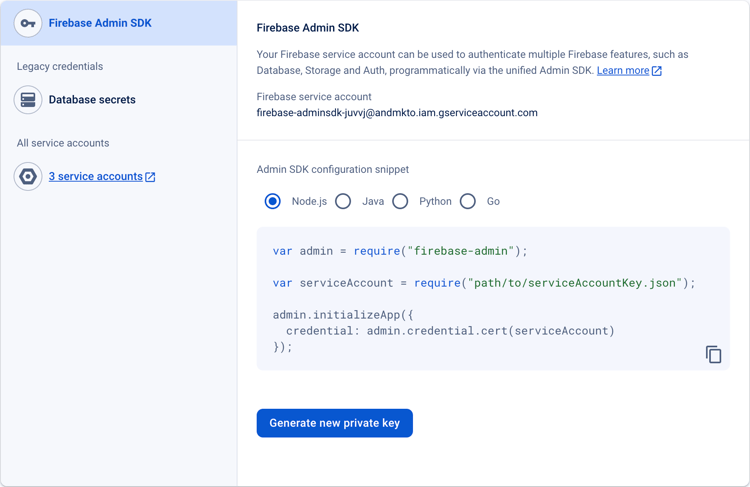Click the hexagon service accounts icon
The height and width of the screenshot is (487, 750).
(28, 177)
